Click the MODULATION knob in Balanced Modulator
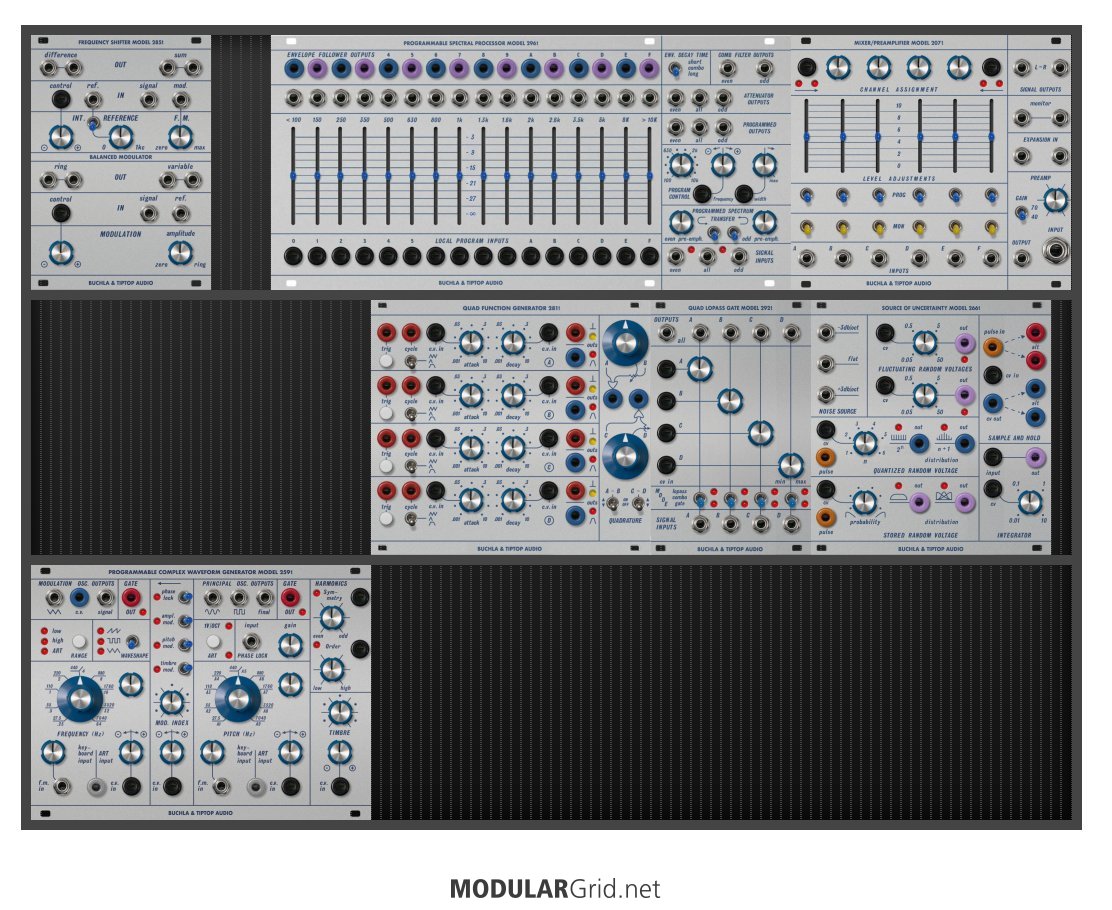Viewport: 1112px width, 910px height. pos(61,252)
